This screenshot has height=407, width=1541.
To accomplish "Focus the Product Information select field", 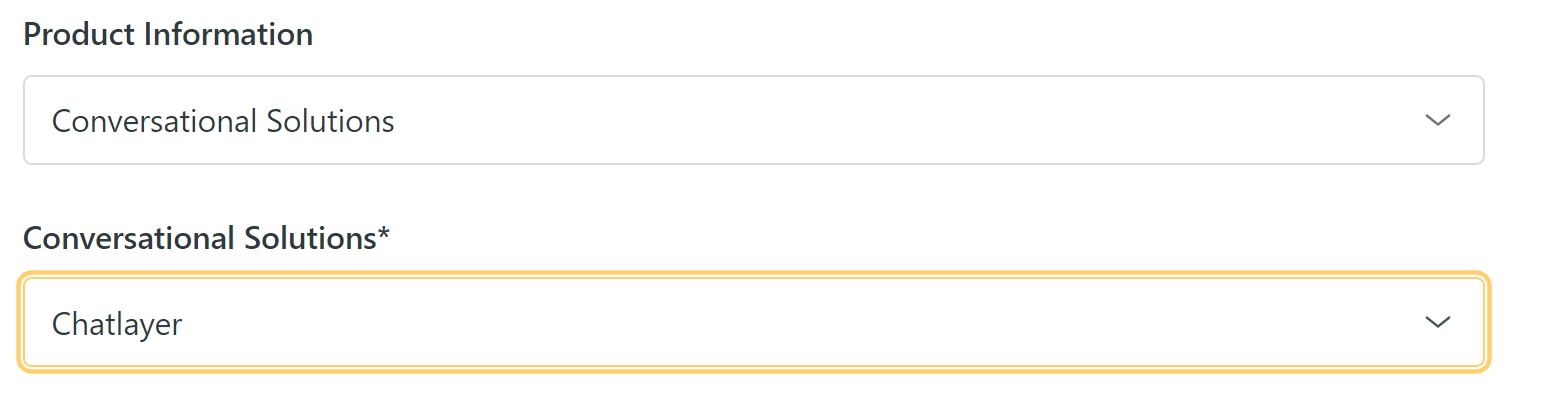I will pyautogui.click(x=753, y=121).
